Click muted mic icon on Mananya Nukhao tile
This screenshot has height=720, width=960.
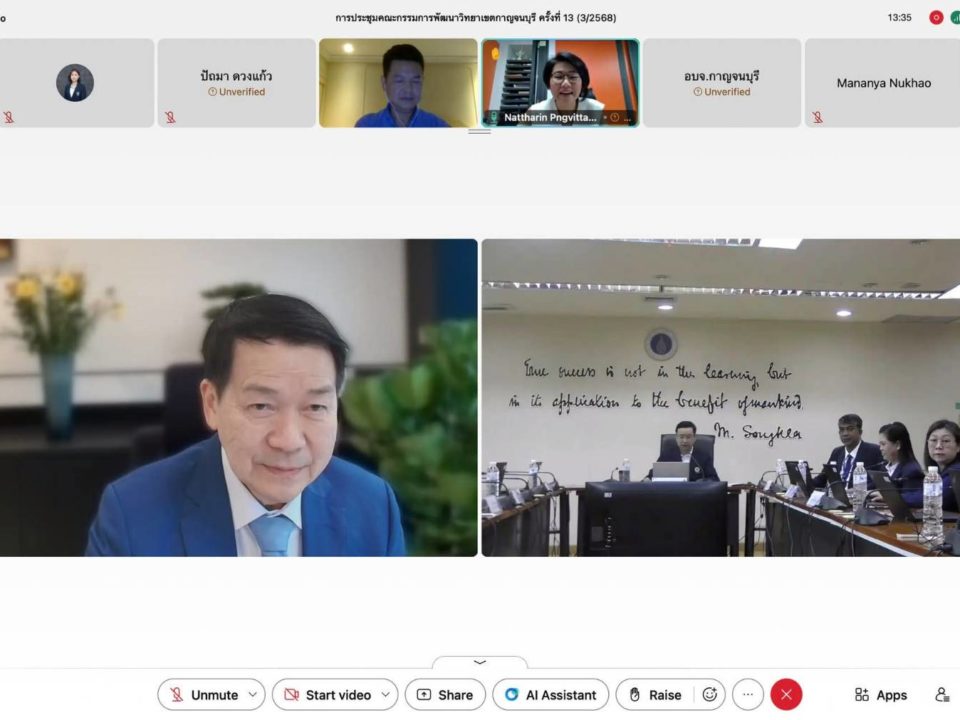click(x=817, y=117)
